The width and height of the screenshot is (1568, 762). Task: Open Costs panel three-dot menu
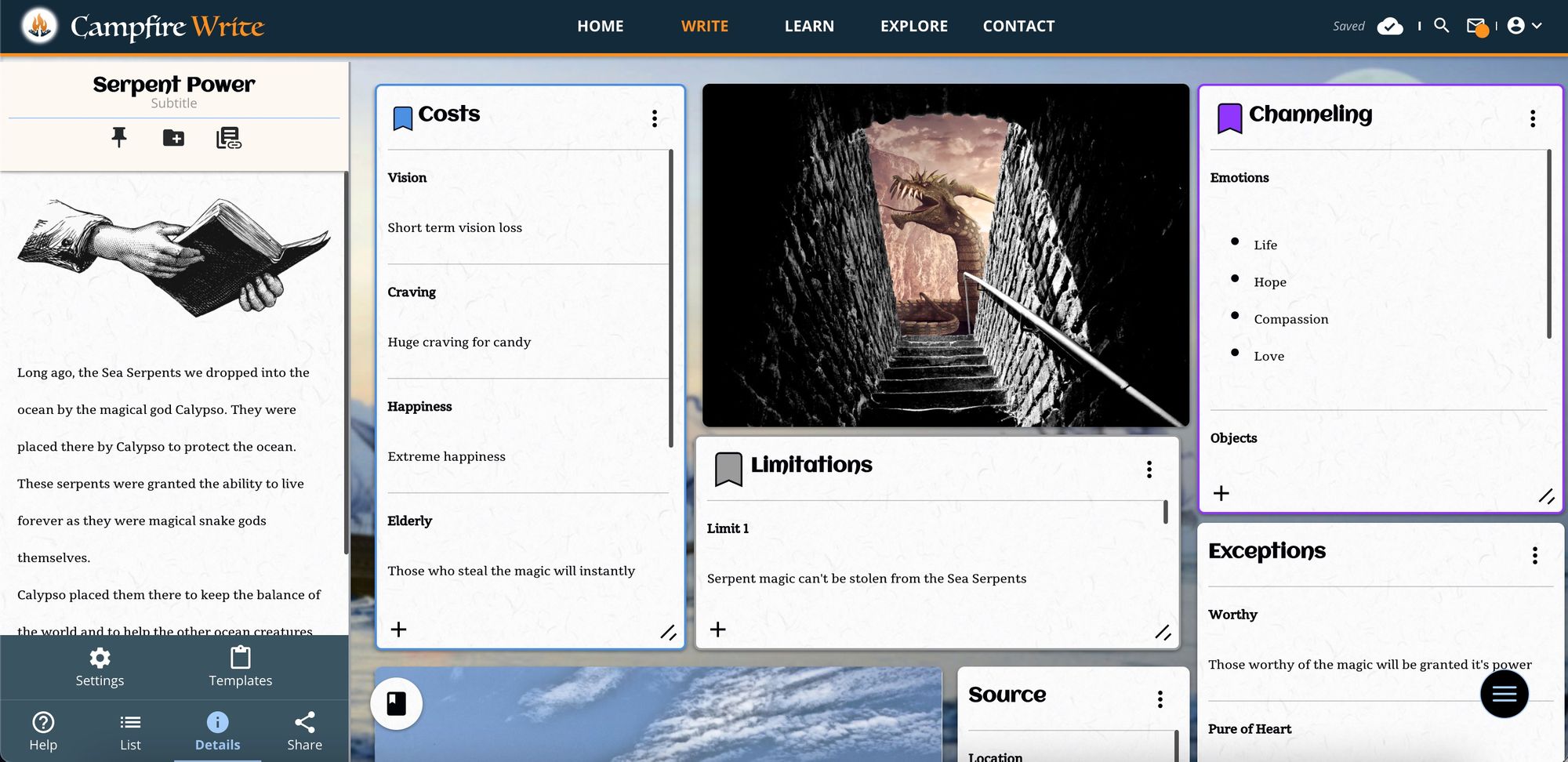click(x=655, y=118)
